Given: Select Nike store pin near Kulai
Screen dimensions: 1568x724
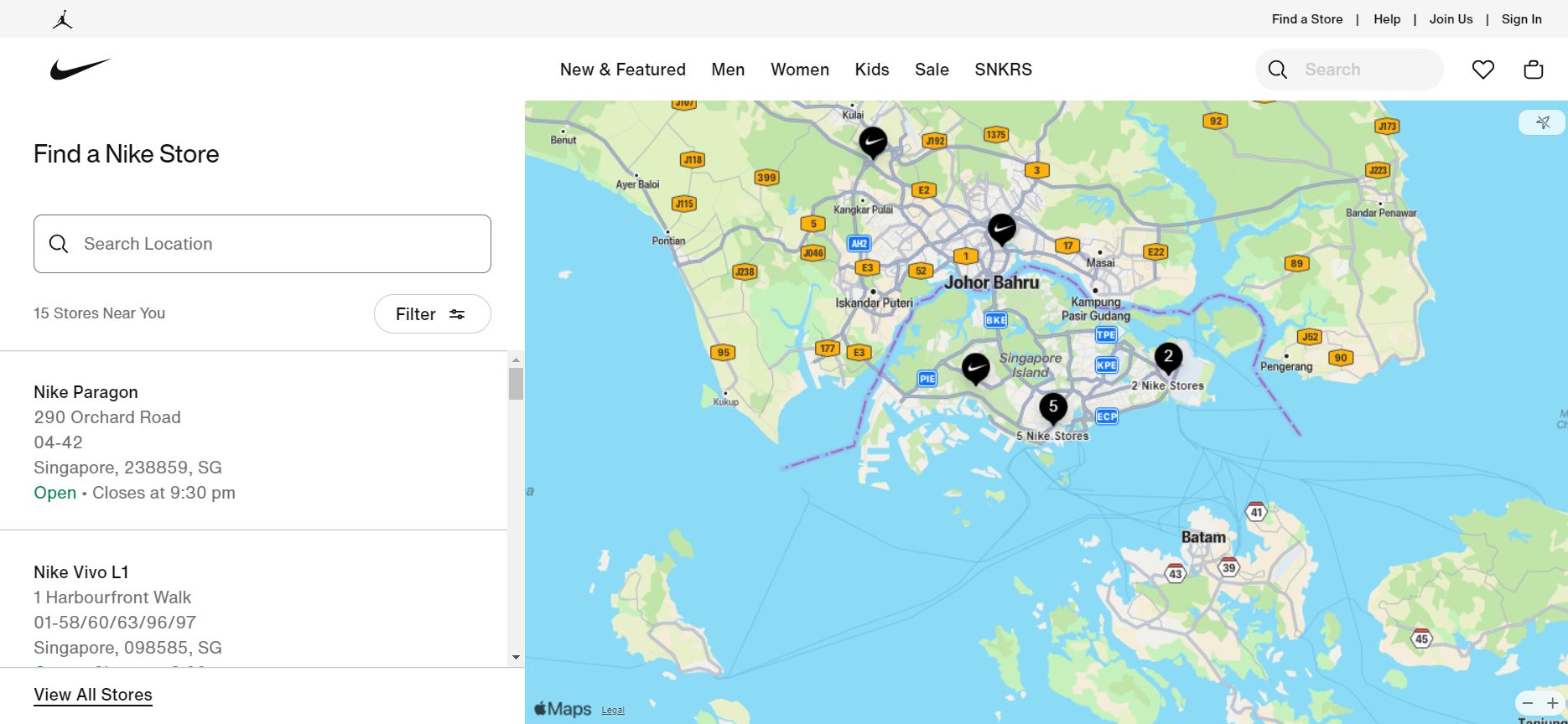Looking at the screenshot, I should [873, 142].
